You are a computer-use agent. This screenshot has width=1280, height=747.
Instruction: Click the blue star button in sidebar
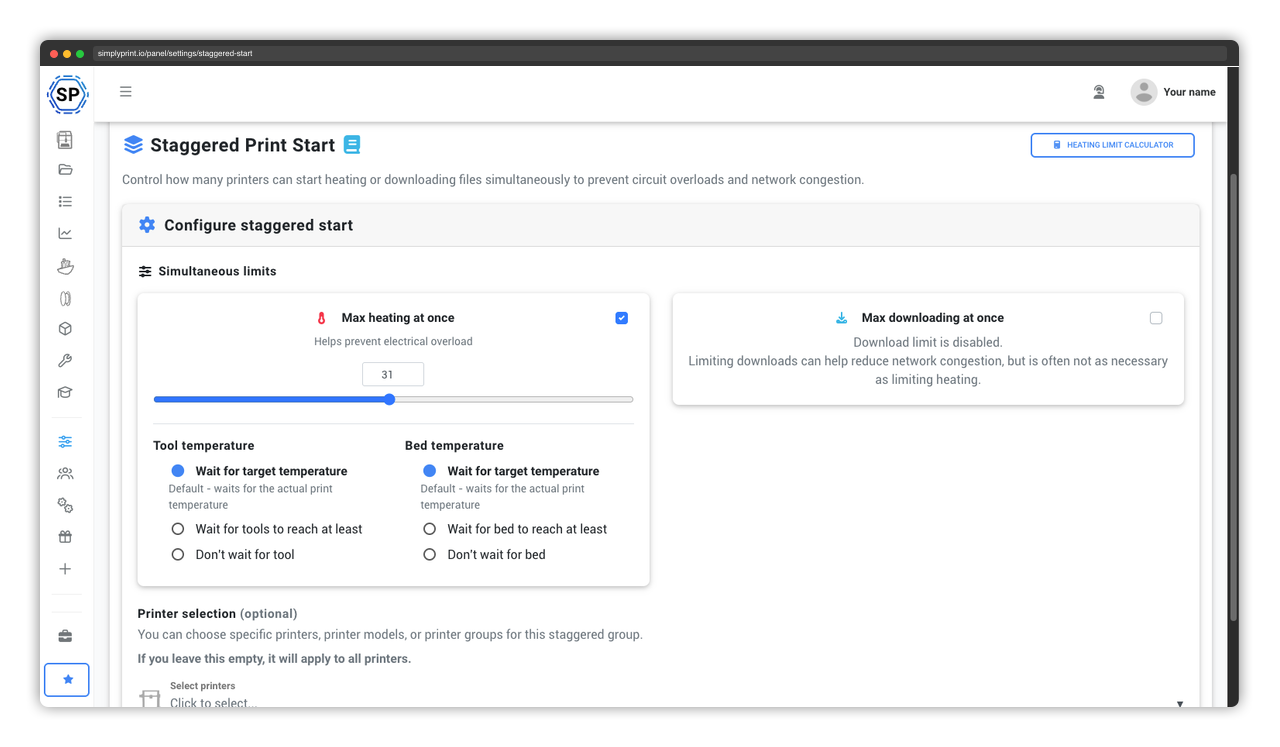[67, 680]
